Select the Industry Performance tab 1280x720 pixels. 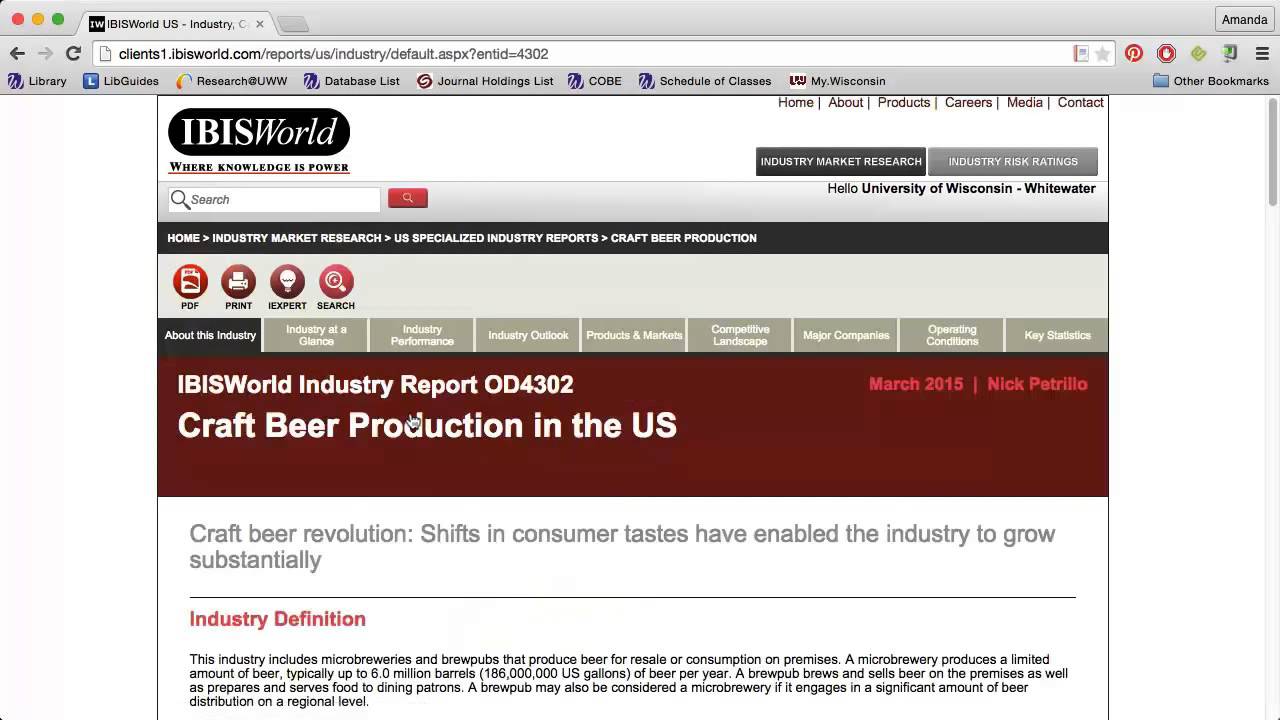pyautogui.click(x=422, y=335)
